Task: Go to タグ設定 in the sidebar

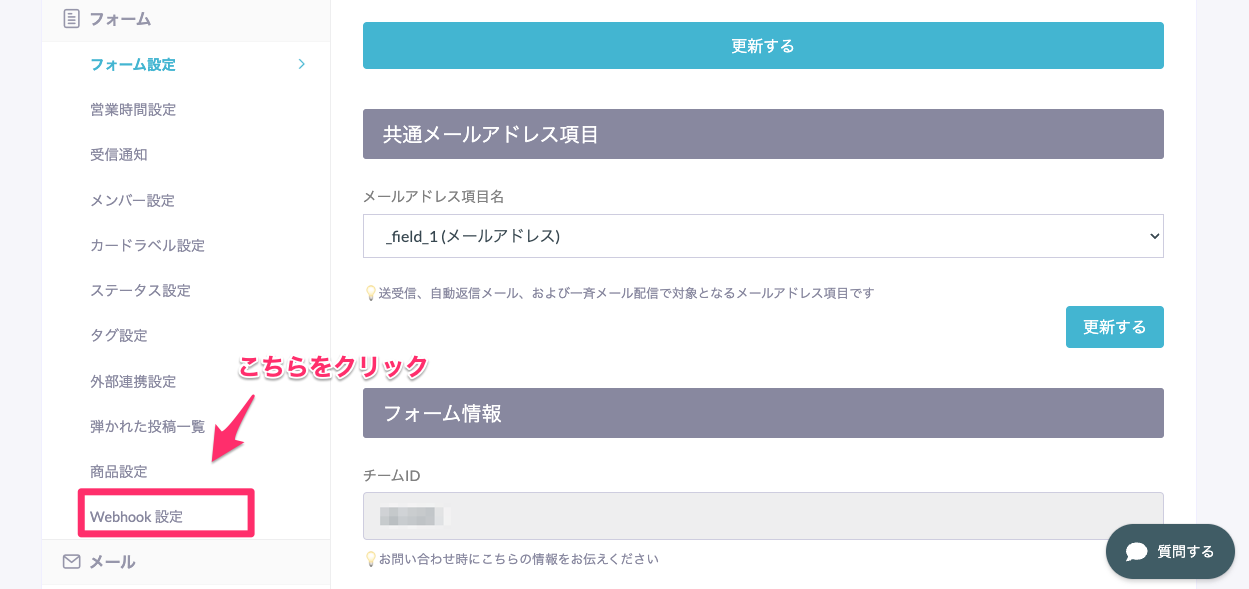Action: click(x=119, y=335)
